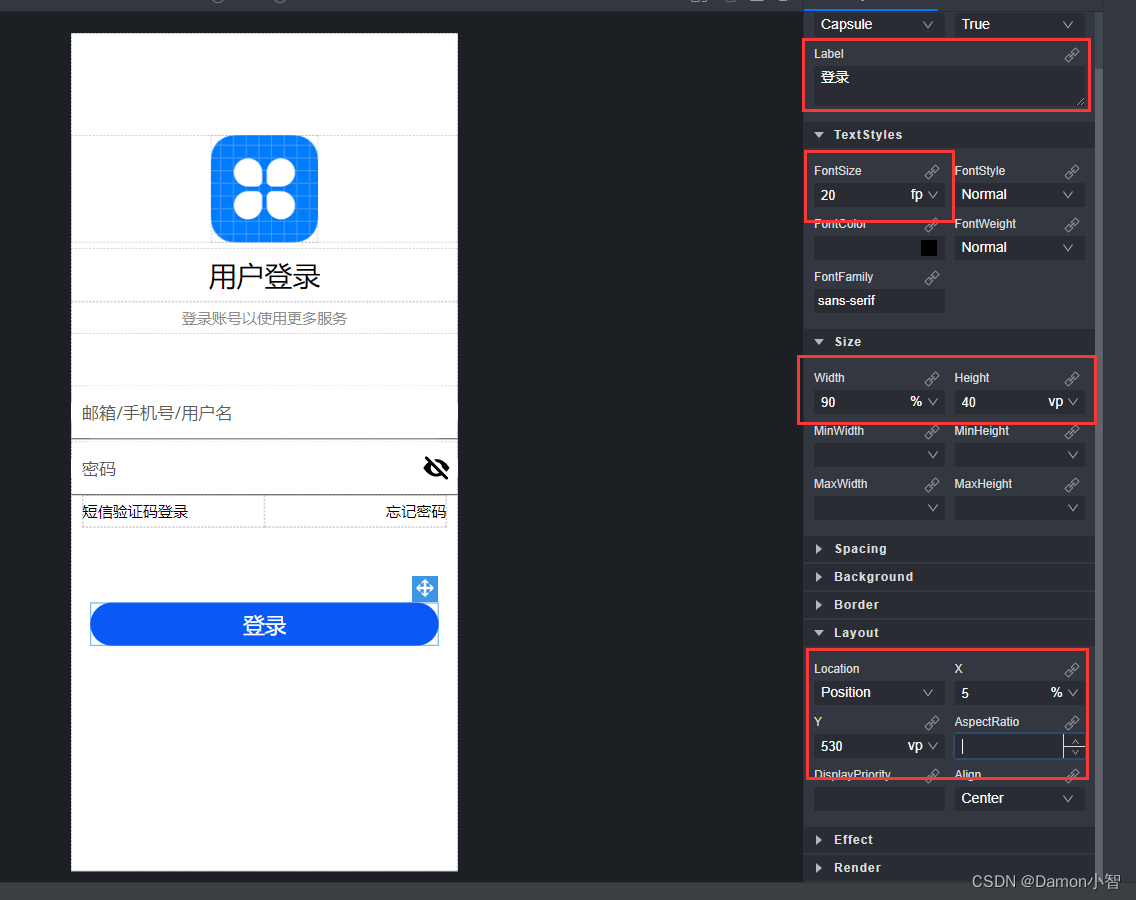The image size is (1136, 900).
Task: Click 短信验证码登录 text in preview
Action: 135,512
